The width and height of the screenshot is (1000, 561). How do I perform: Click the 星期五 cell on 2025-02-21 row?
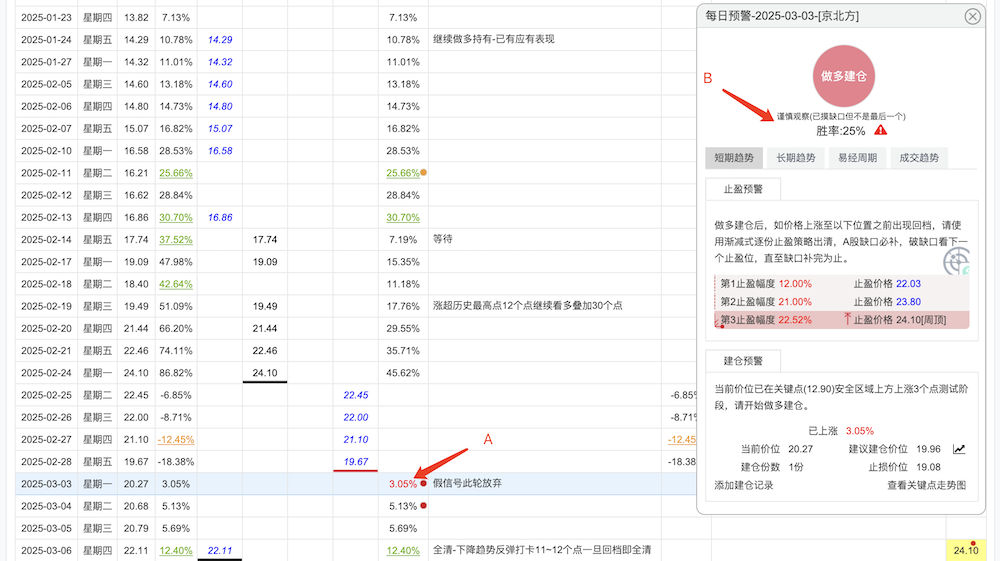click(x=97, y=351)
